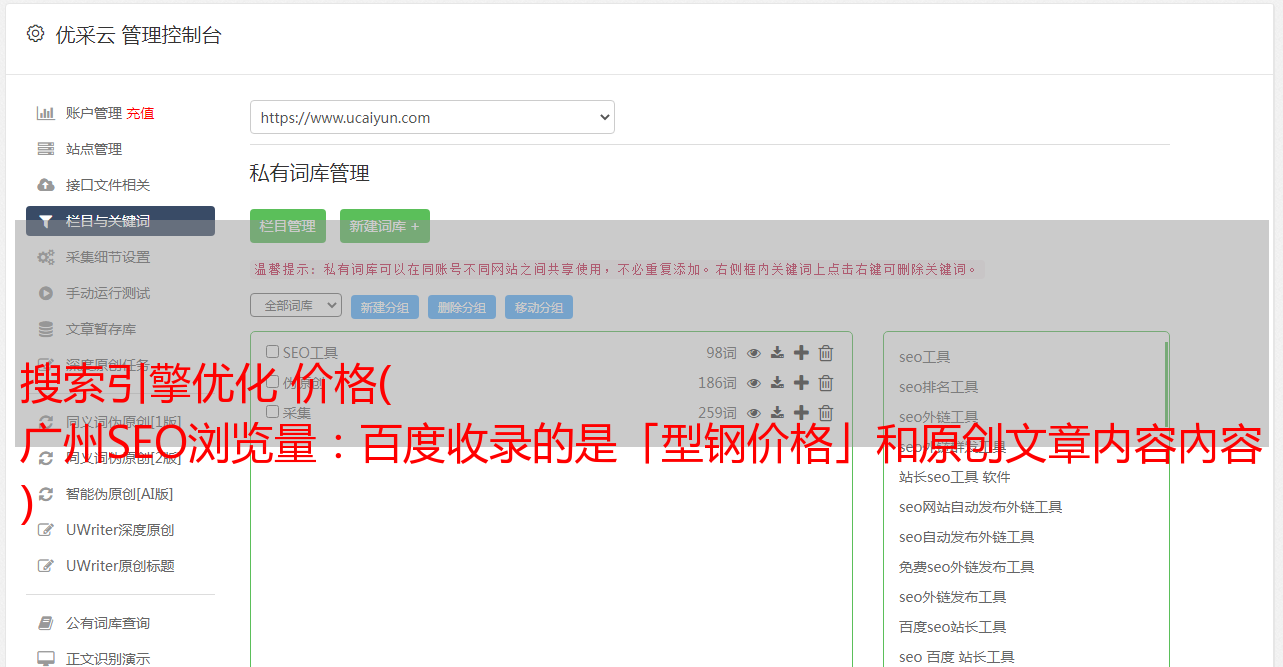Download the 采集 word library

pos(777,413)
